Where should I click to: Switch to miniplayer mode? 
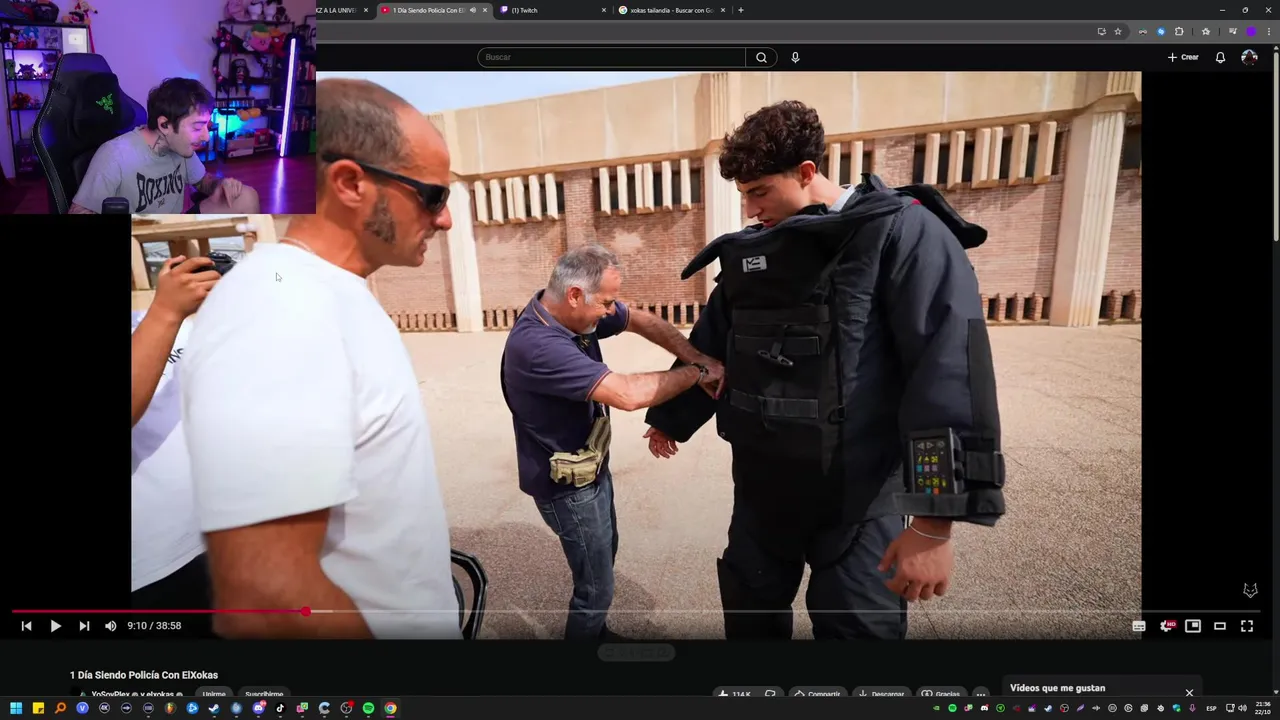[x=1193, y=626]
